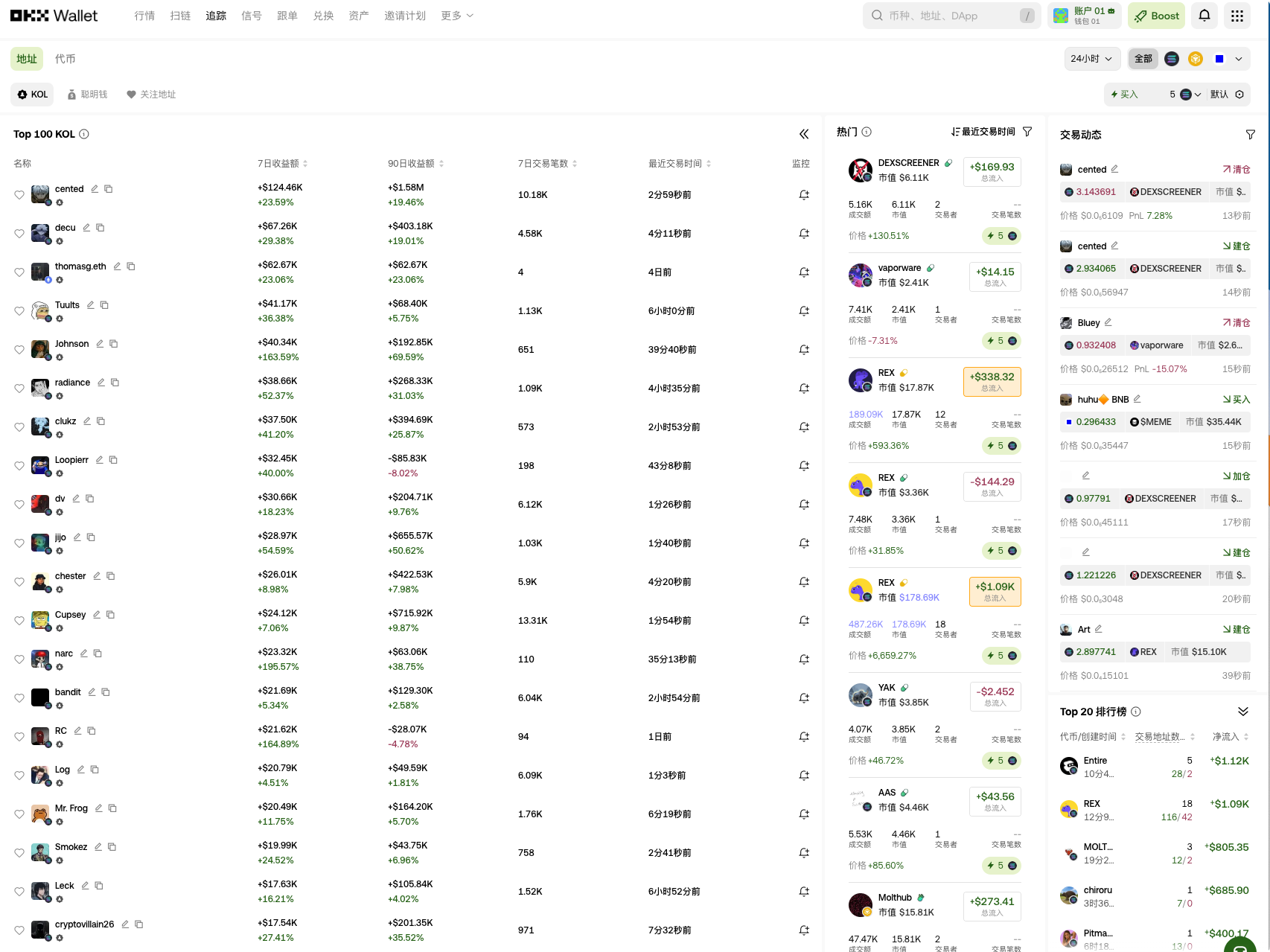Copy cented's address via the copy icon

point(109,188)
